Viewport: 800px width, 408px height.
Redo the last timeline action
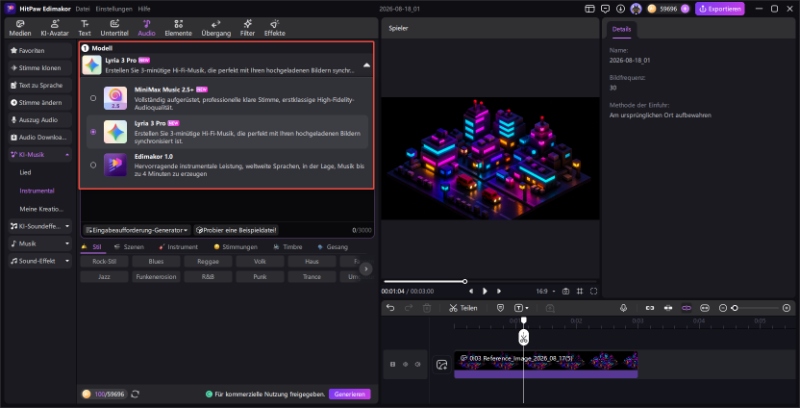click(x=409, y=308)
